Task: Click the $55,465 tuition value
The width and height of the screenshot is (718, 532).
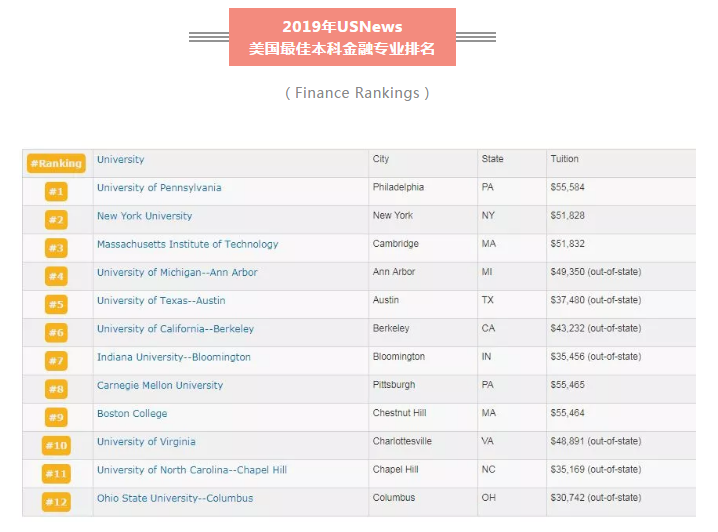Action: [567, 385]
